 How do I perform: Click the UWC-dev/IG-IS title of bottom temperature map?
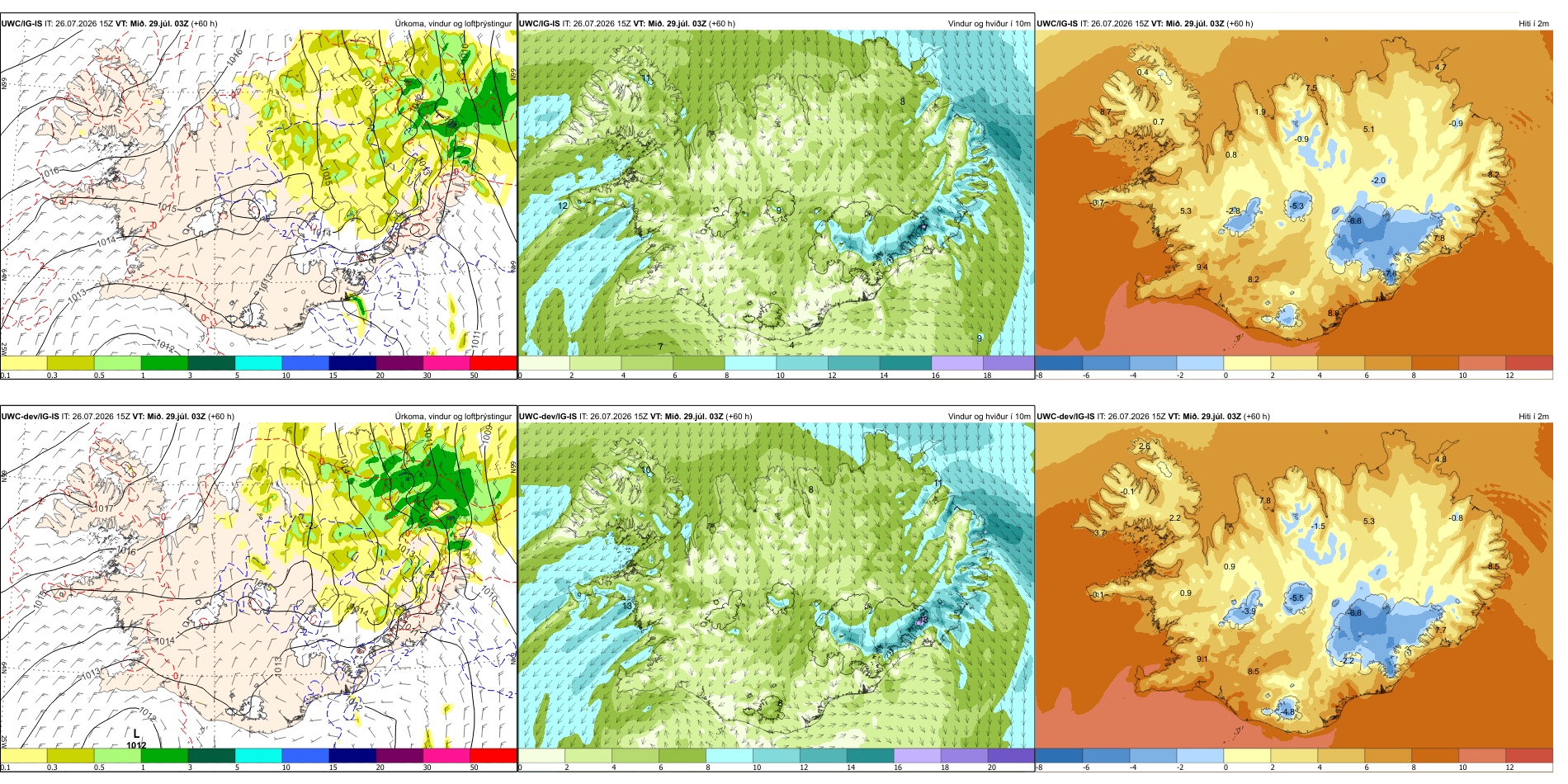(x=1066, y=416)
